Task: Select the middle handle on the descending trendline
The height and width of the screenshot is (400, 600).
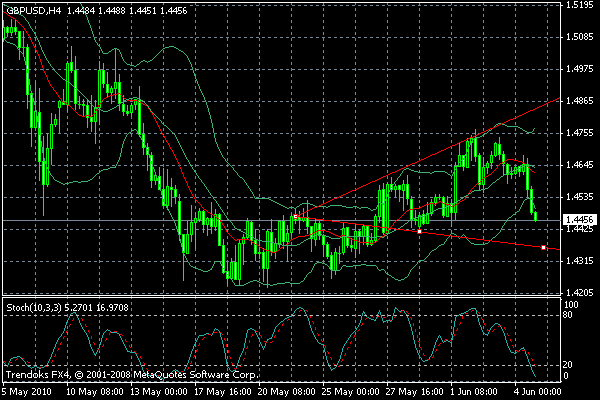Action: click(419, 232)
